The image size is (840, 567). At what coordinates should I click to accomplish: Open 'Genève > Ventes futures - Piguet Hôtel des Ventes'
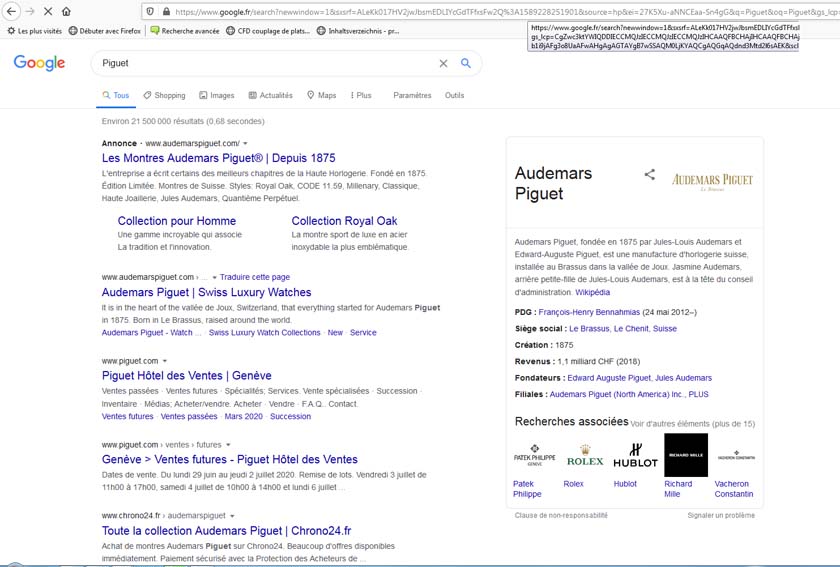(x=230, y=459)
